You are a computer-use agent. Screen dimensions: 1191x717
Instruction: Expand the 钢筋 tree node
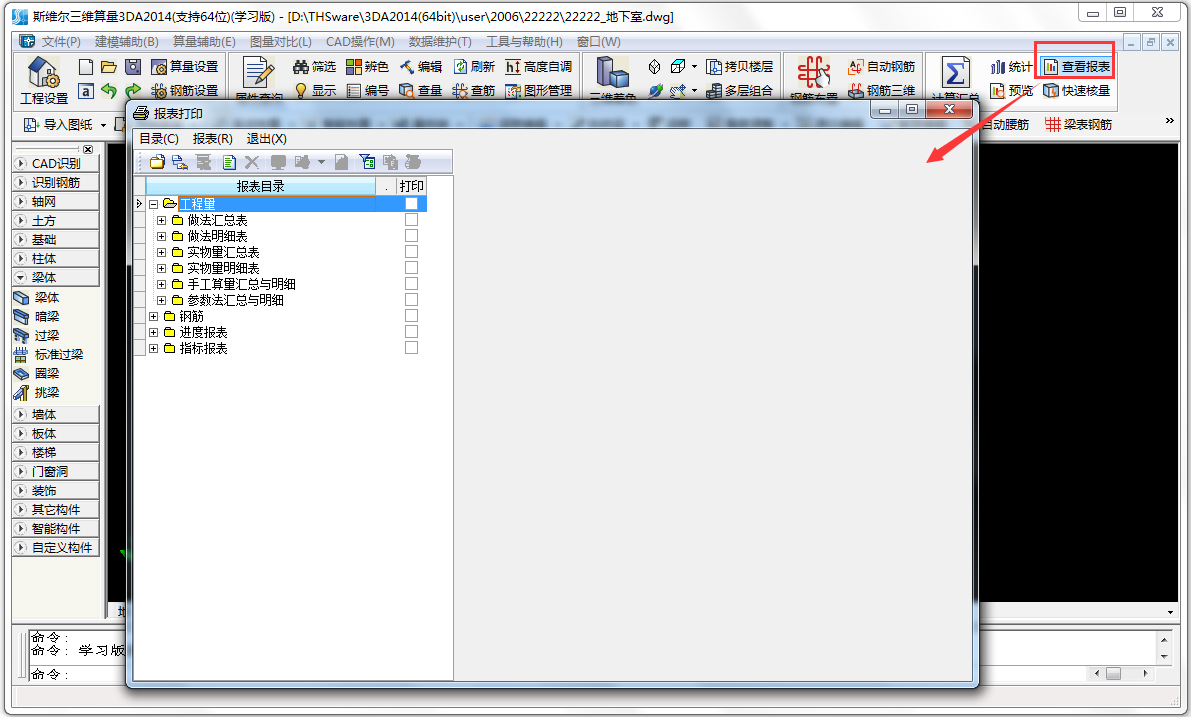(153, 316)
